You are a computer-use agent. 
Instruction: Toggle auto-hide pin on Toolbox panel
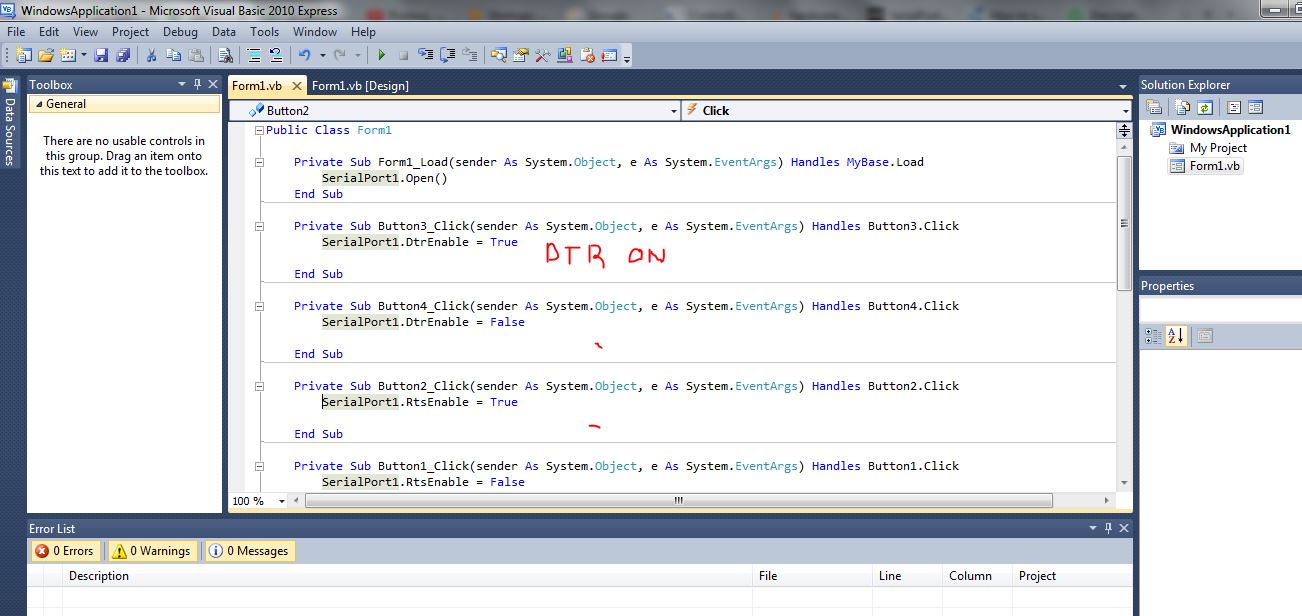pyautogui.click(x=197, y=85)
